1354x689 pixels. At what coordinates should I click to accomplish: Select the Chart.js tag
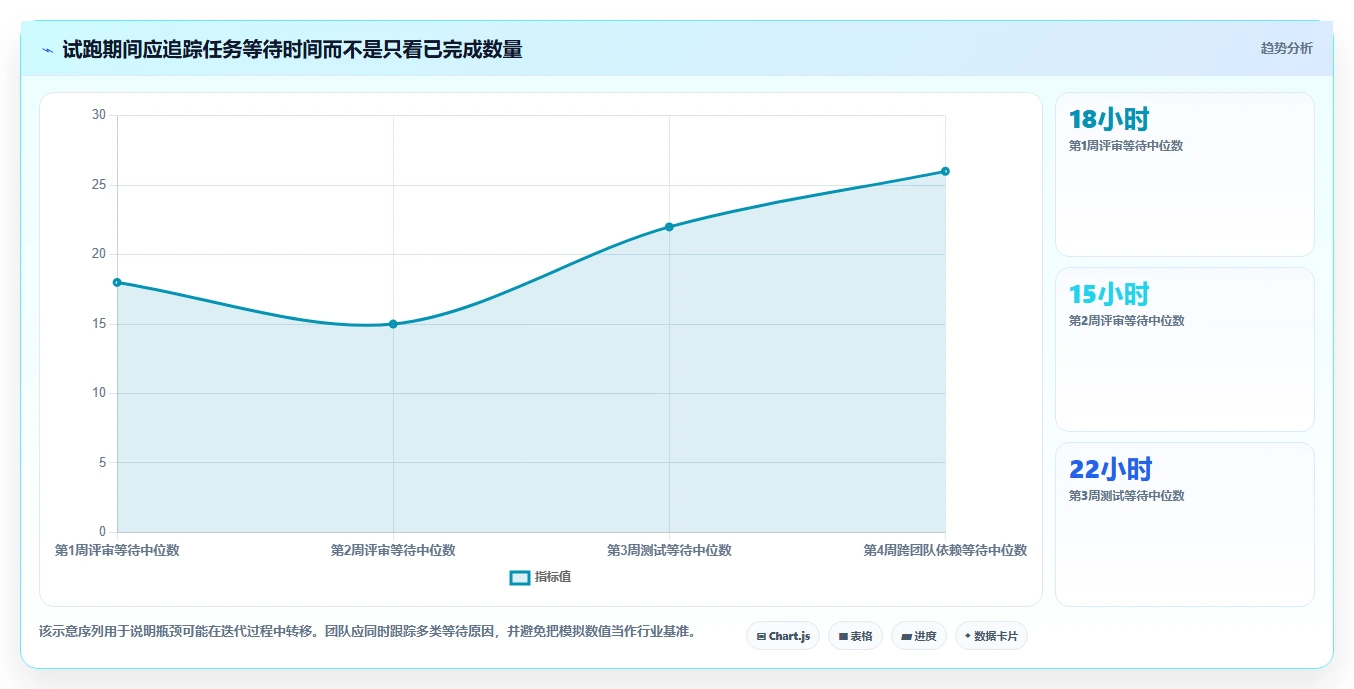click(783, 636)
